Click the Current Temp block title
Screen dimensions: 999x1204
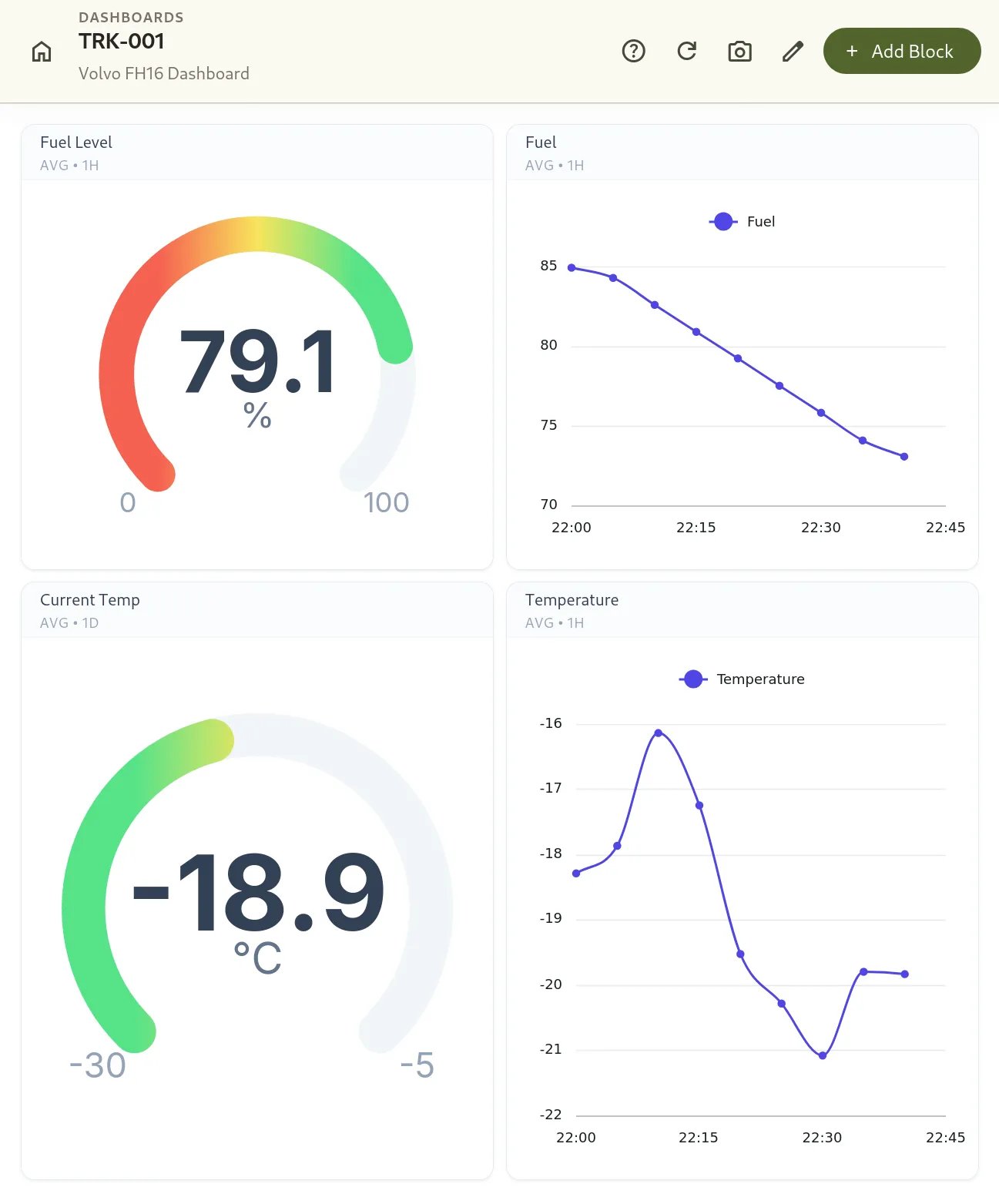tap(90, 600)
